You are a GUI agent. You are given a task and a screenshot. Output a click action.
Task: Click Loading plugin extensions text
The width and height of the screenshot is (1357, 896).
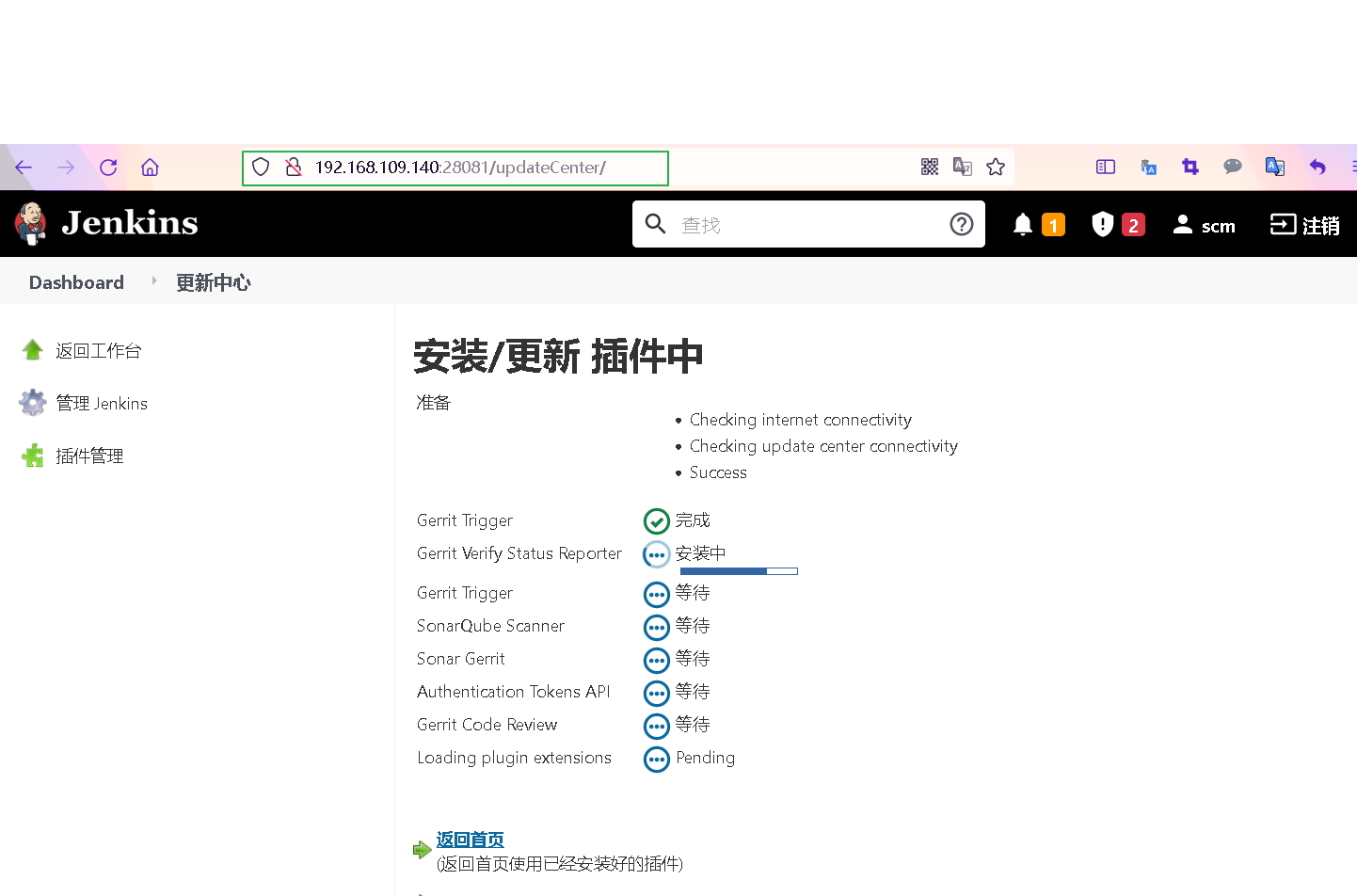point(515,758)
